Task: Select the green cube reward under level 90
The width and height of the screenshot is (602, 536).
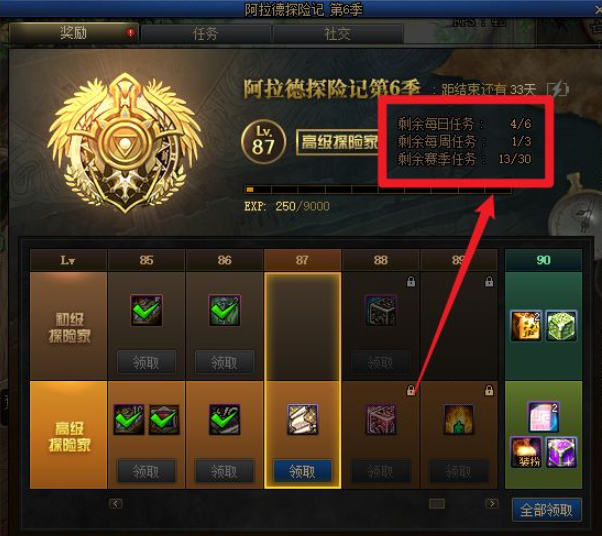Action: tap(561, 326)
